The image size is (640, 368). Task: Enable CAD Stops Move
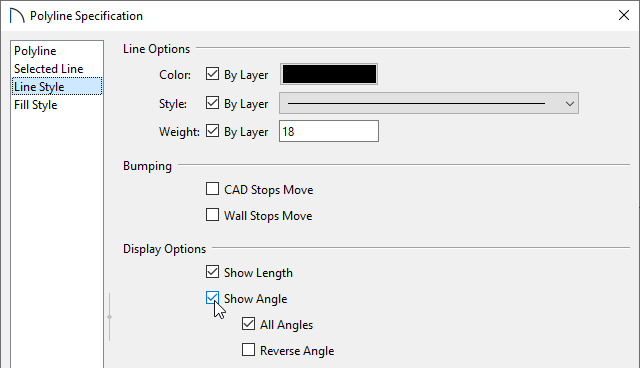point(212,189)
